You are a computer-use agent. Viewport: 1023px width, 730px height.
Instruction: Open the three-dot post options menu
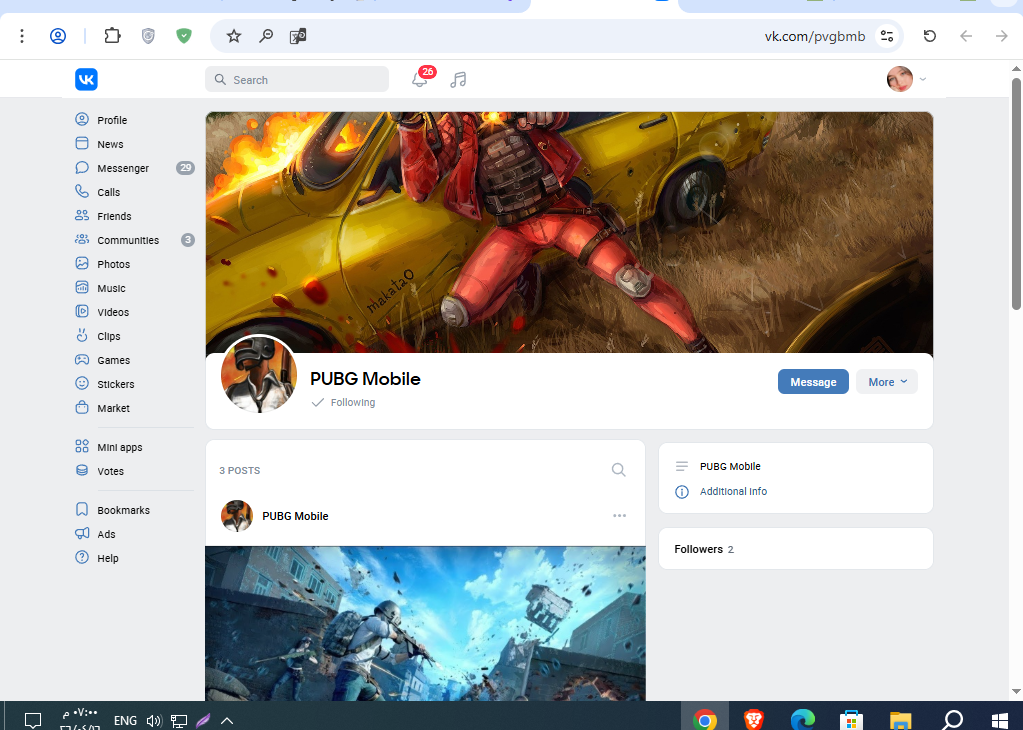[619, 516]
